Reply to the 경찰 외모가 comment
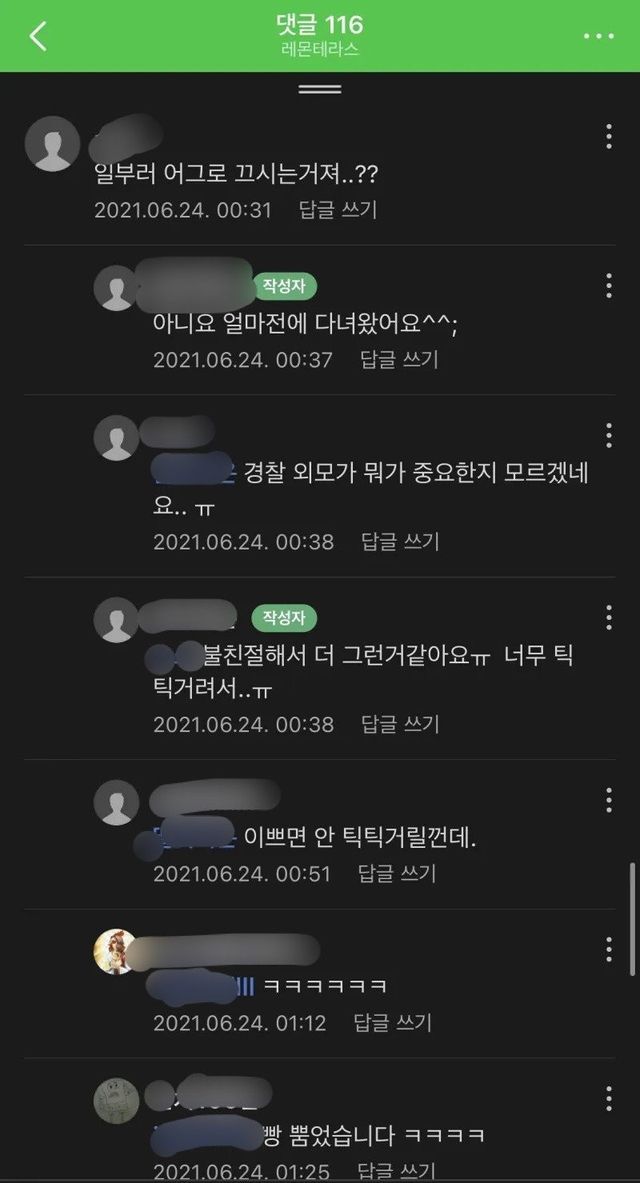 pyautogui.click(x=399, y=542)
